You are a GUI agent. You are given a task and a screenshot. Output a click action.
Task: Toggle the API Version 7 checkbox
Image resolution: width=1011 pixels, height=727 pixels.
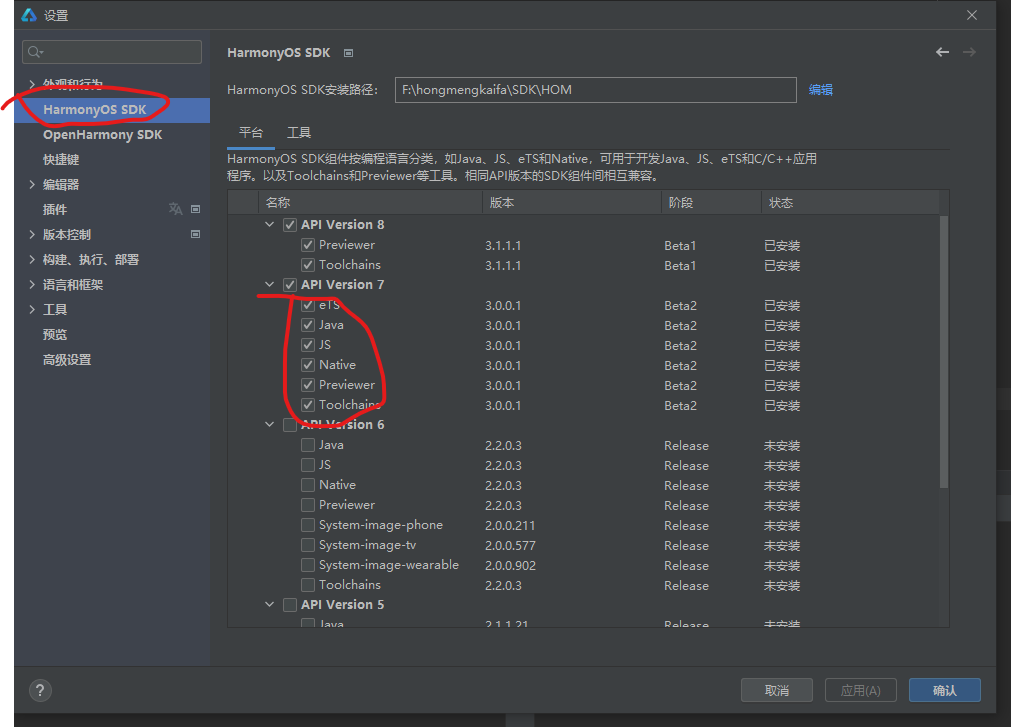pyautogui.click(x=290, y=285)
